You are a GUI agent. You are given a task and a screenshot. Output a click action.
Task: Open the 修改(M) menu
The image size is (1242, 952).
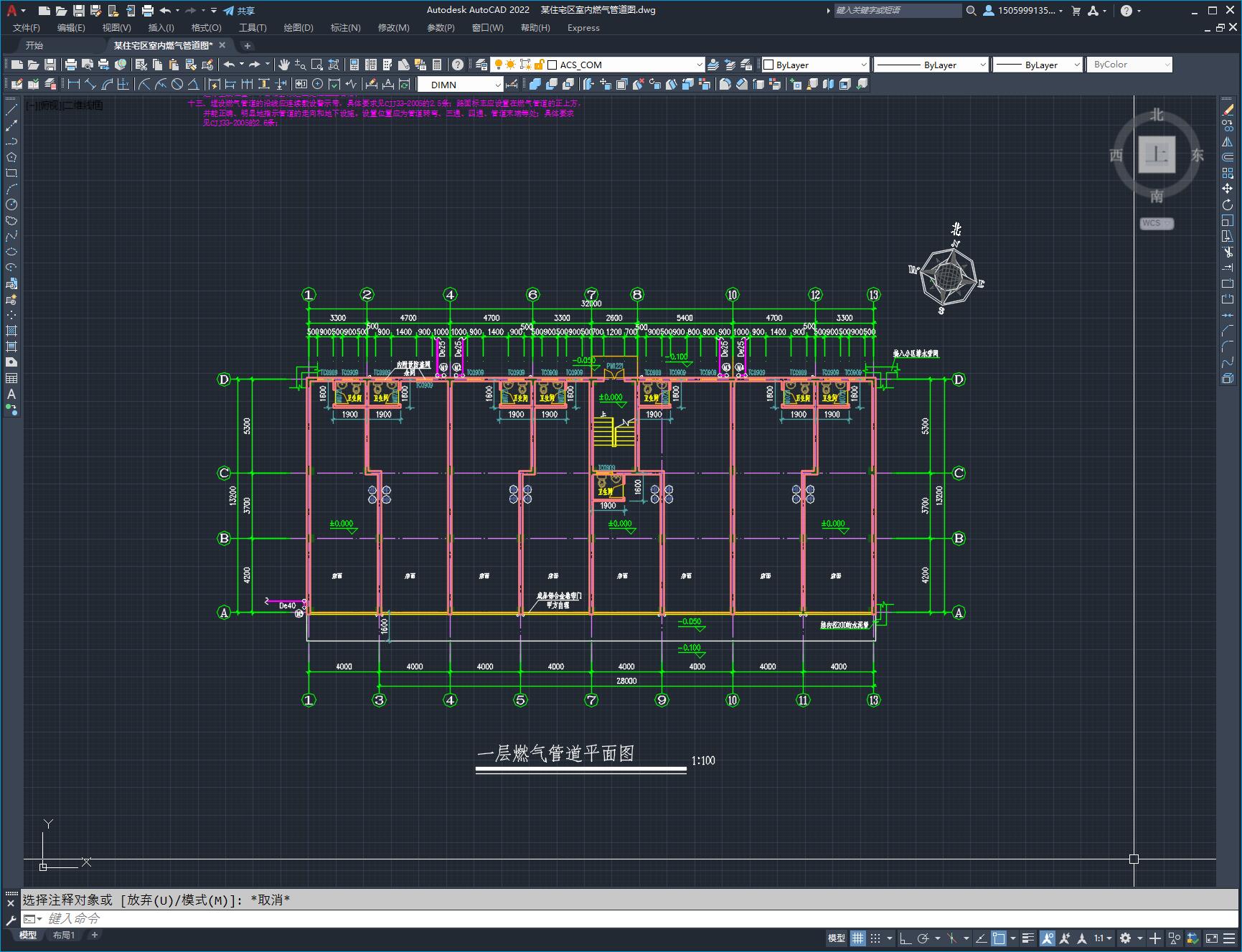[393, 27]
